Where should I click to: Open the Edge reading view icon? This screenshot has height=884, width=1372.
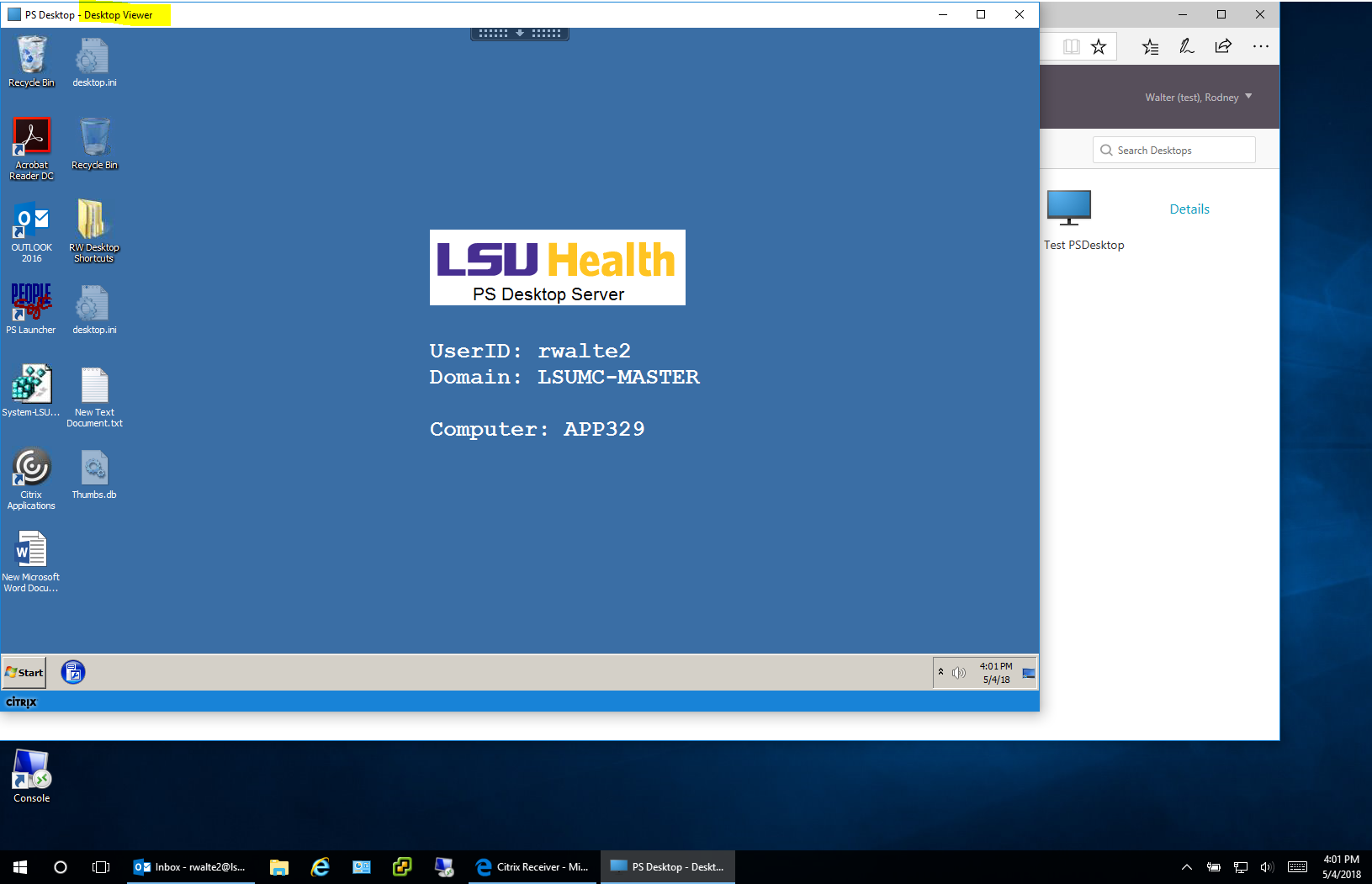pyautogui.click(x=1071, y=47)
